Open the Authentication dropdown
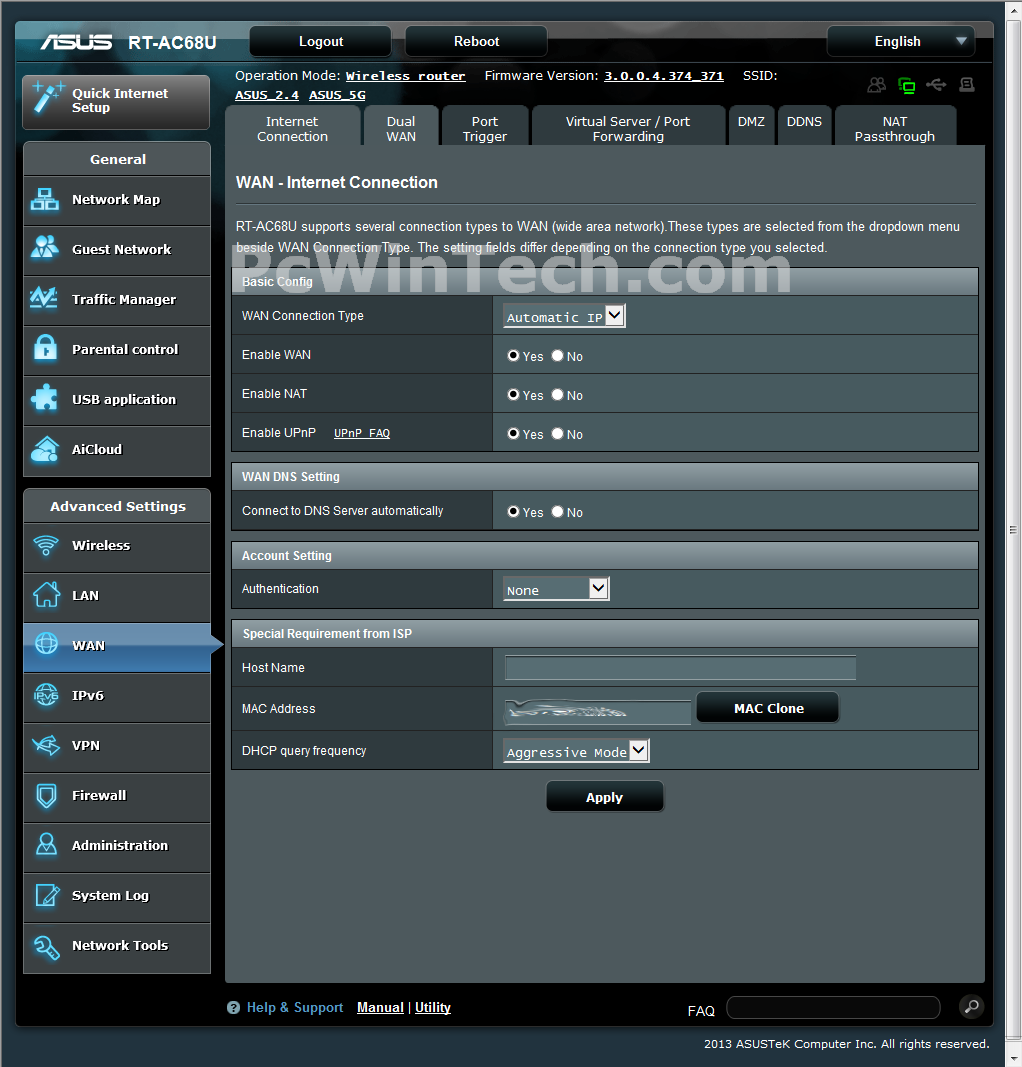Viewport: 1022px width, 1067px height. pos(556,589)
